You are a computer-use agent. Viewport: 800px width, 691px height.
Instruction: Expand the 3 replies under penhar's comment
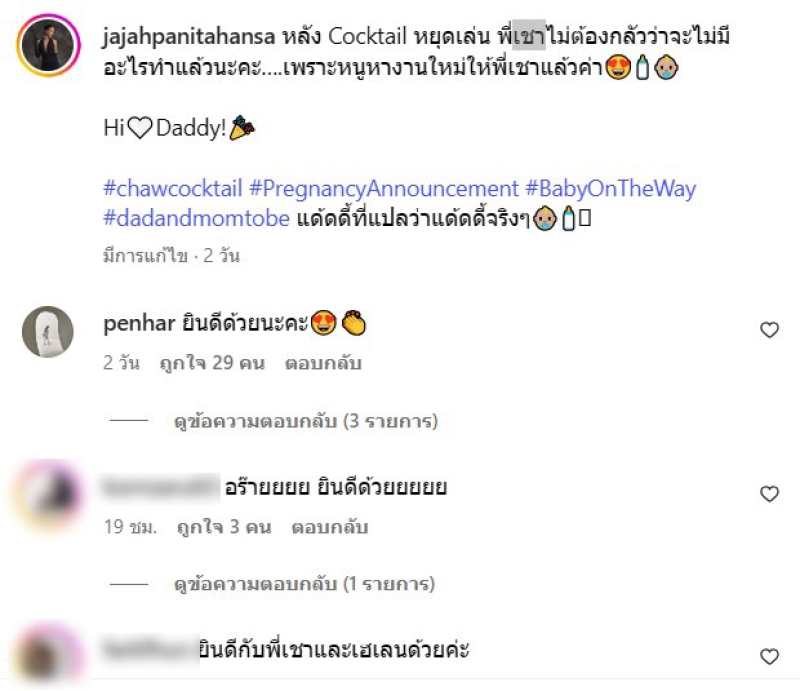(306, 422)
